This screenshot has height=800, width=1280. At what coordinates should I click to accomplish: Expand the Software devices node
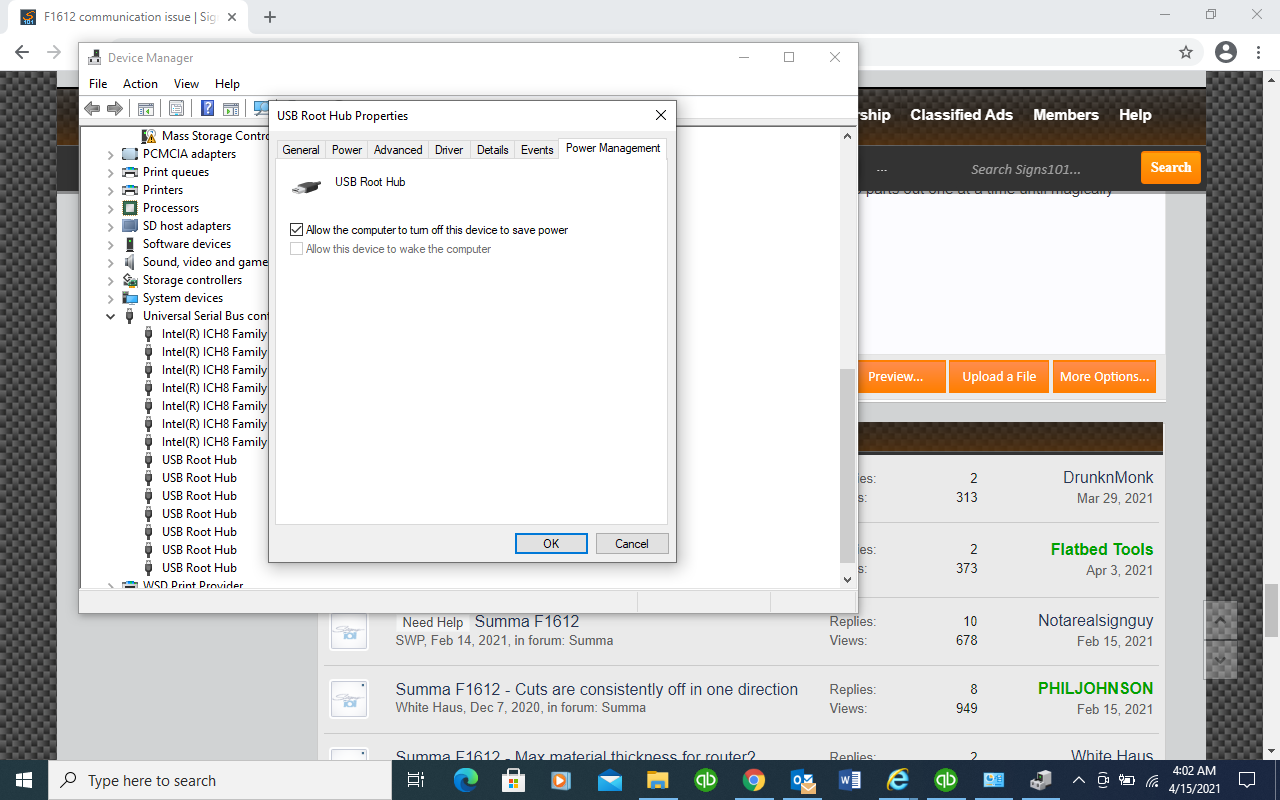[111, 244]
